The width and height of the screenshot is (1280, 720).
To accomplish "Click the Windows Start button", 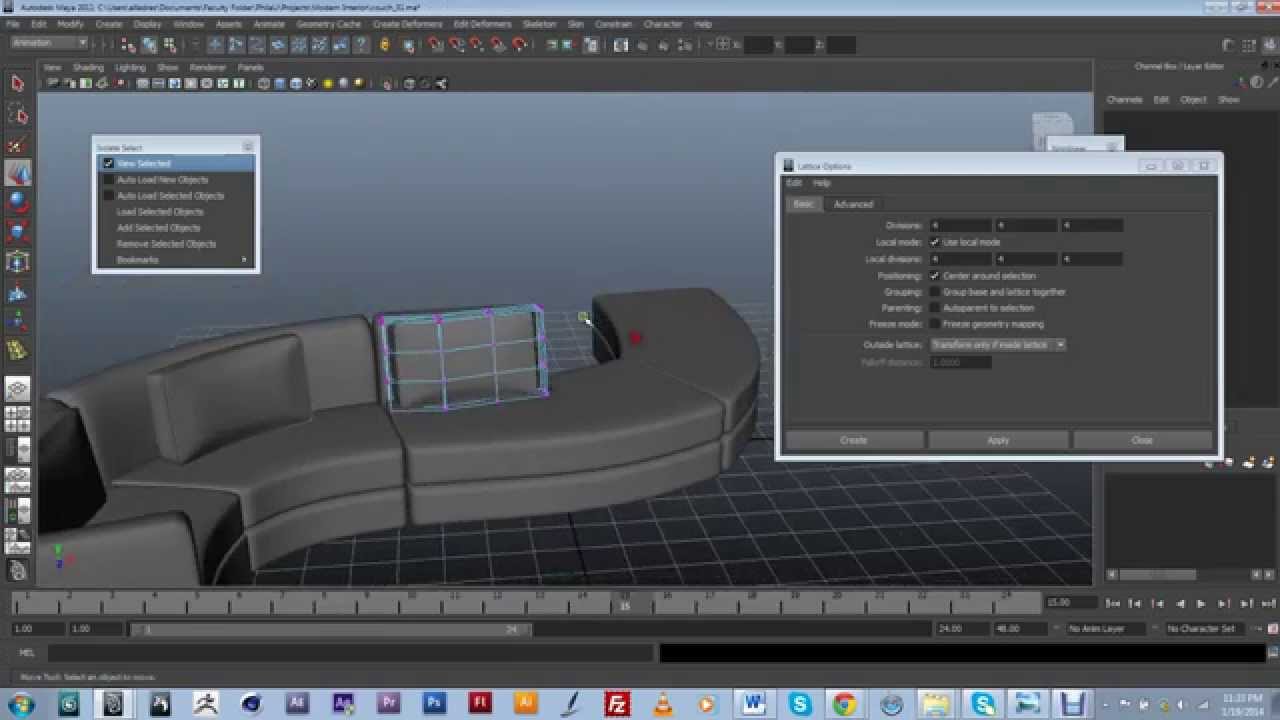I will pos(20,703).
